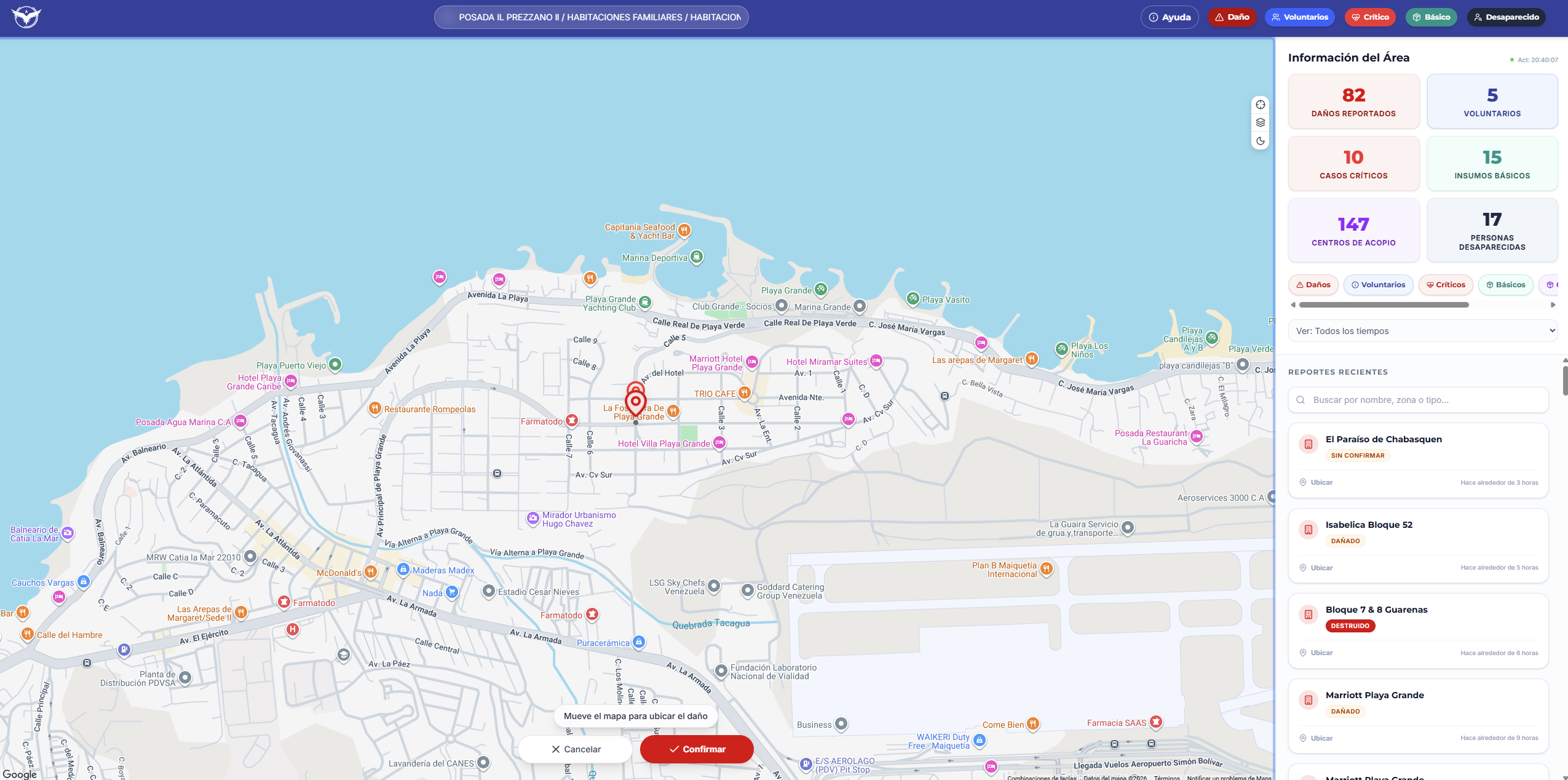Click Posada Agua Marina C.A pin
This screenshot has width=1568, height=780.
click(240, 421)
